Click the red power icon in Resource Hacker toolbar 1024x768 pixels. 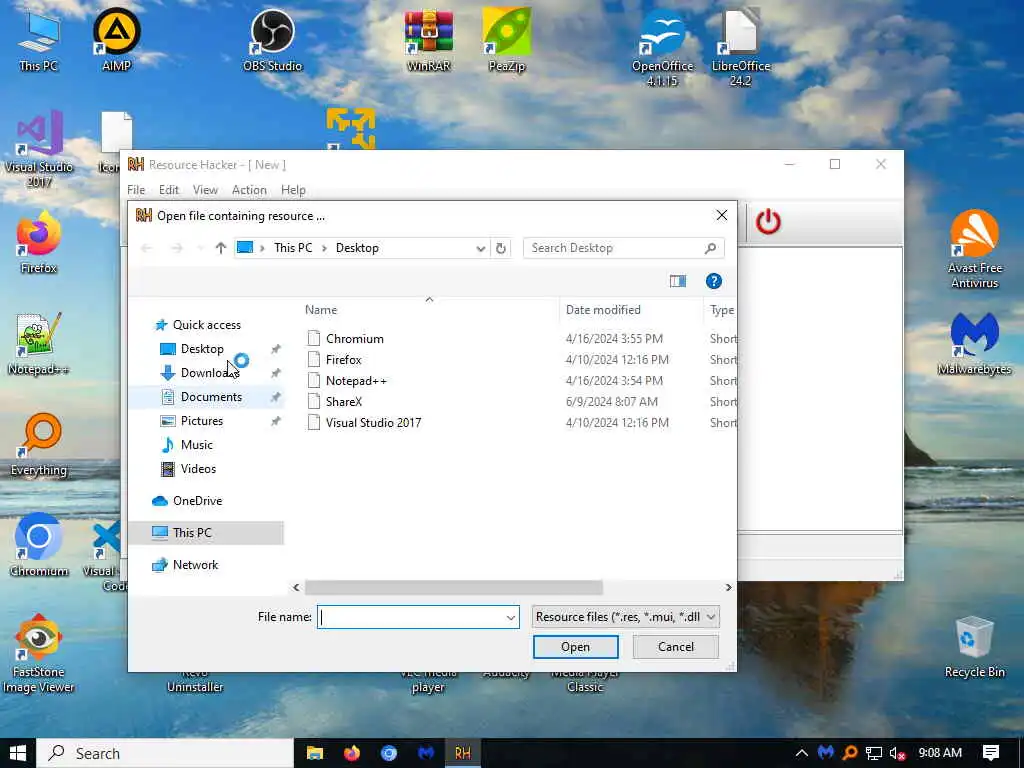pyautogui.click(x=768, y=221)
